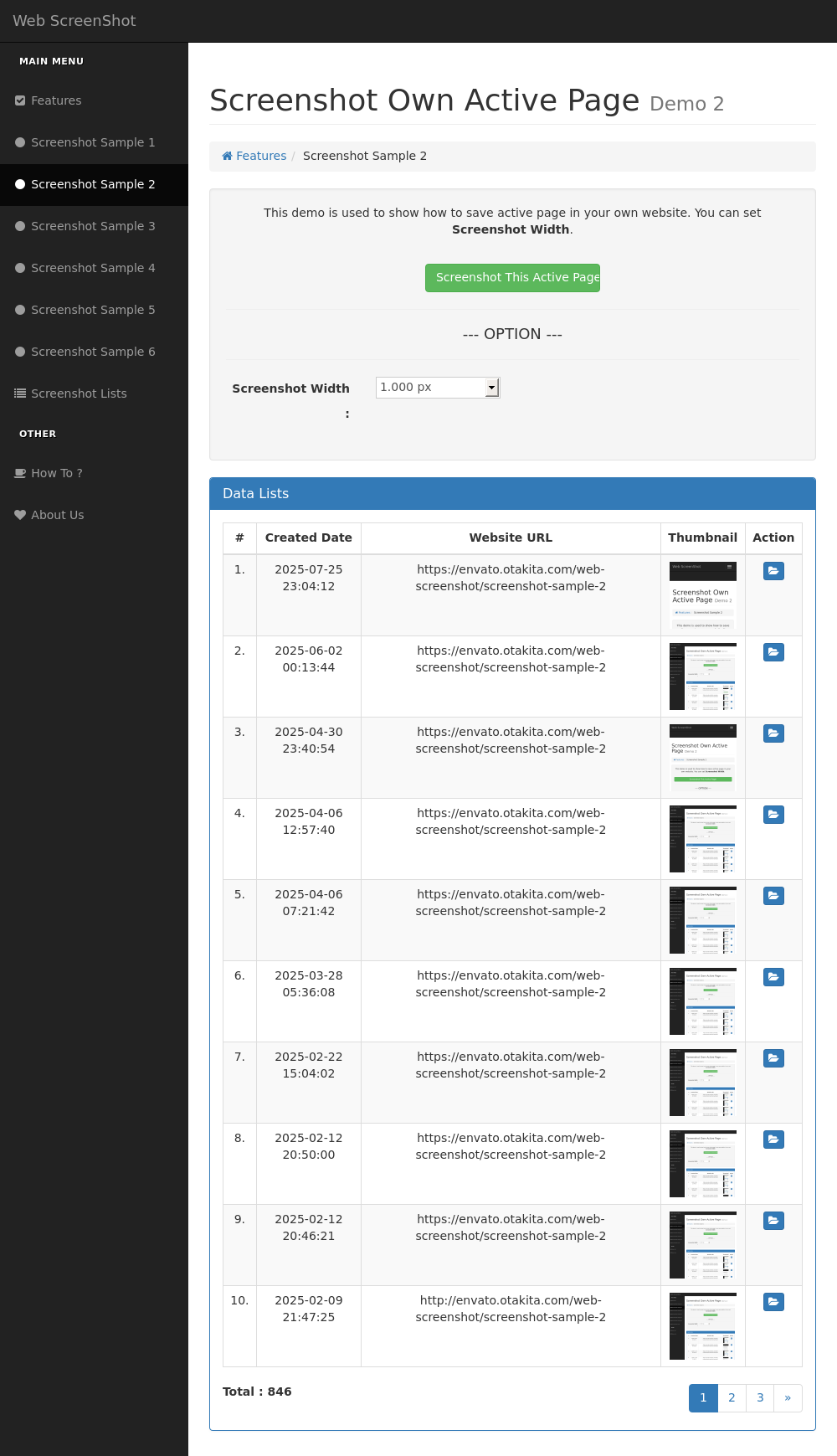Click the home icon in breadcrumb
837x1456 pixels.
227,156
